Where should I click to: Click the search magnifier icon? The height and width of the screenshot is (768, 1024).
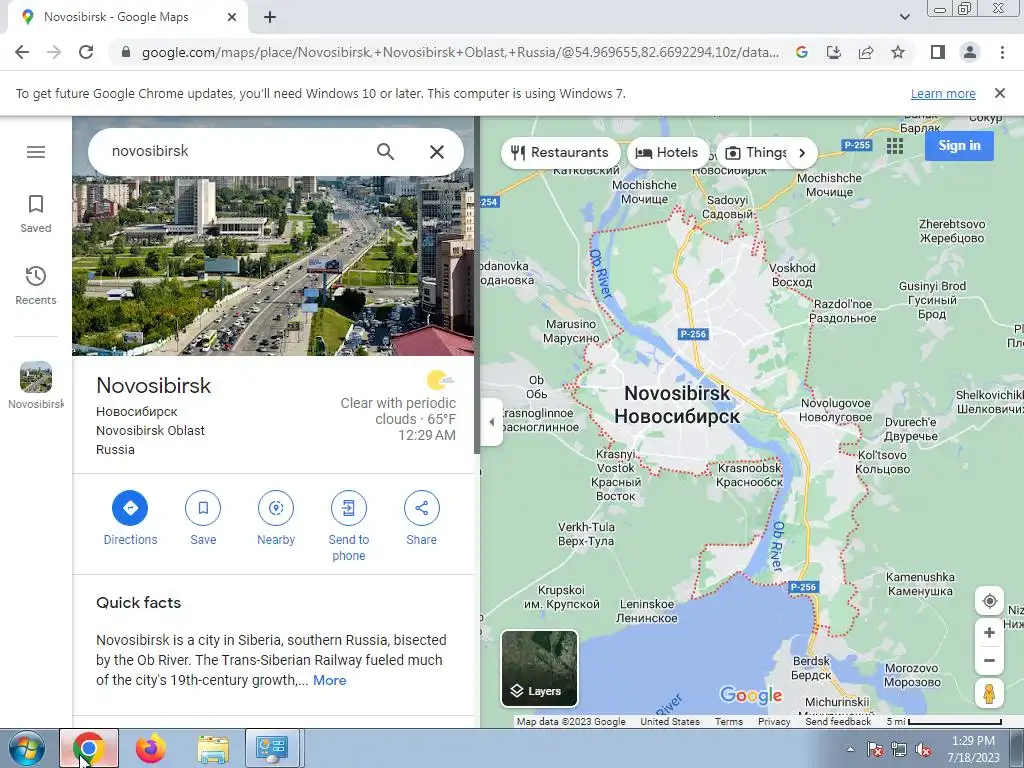tap(385, 152)
